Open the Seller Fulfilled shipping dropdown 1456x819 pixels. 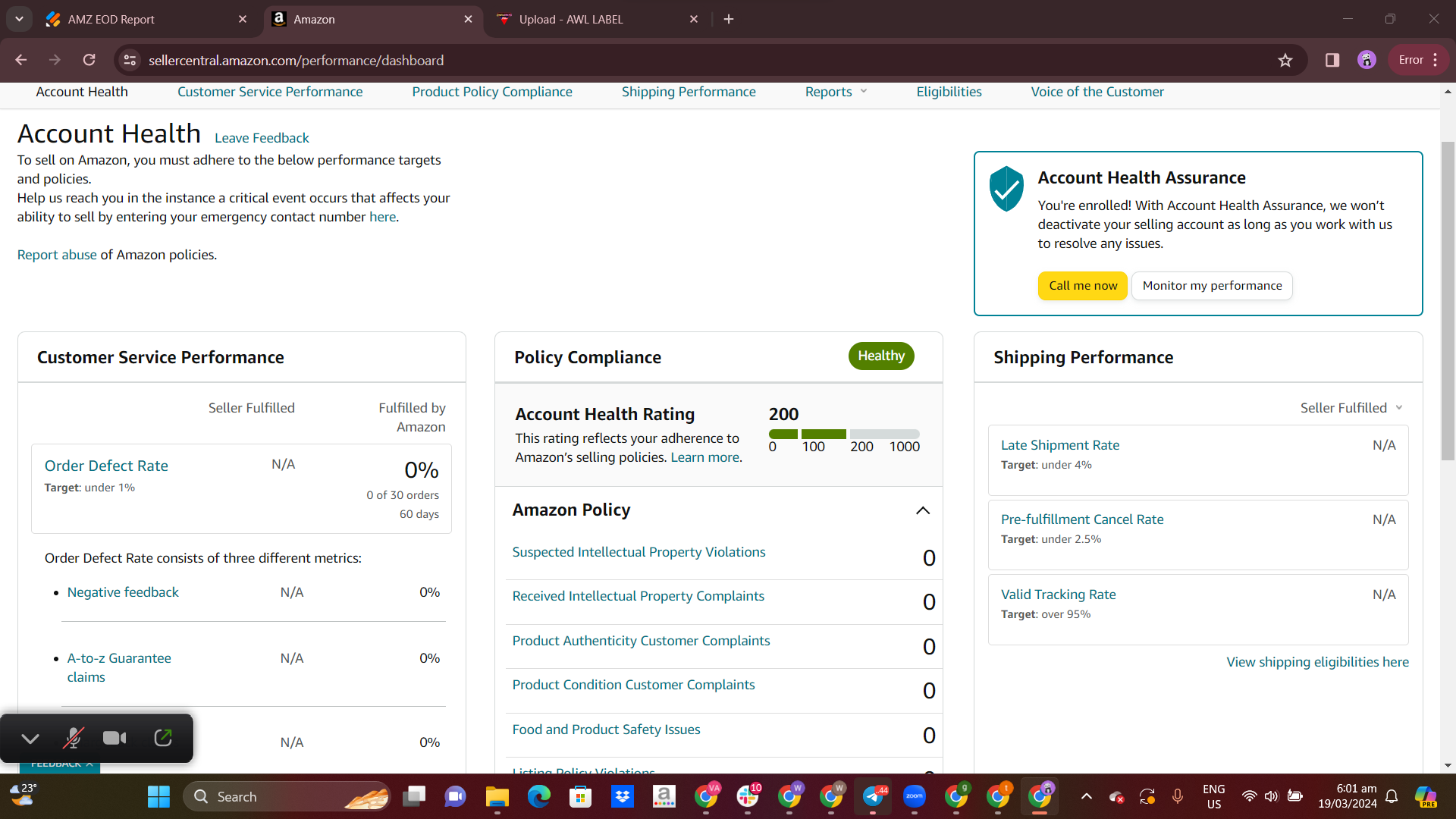click(1351, 408)
